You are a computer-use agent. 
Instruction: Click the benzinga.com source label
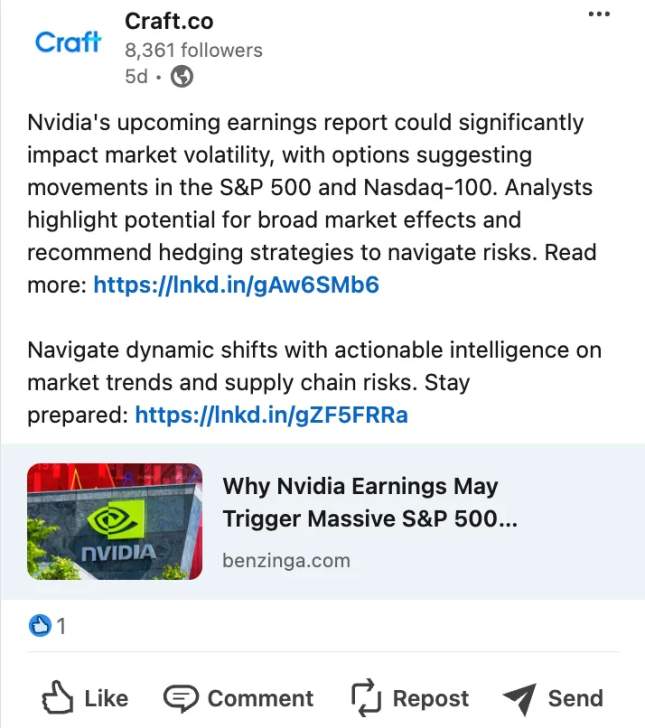pyautogui.click(x=287, y=560)
